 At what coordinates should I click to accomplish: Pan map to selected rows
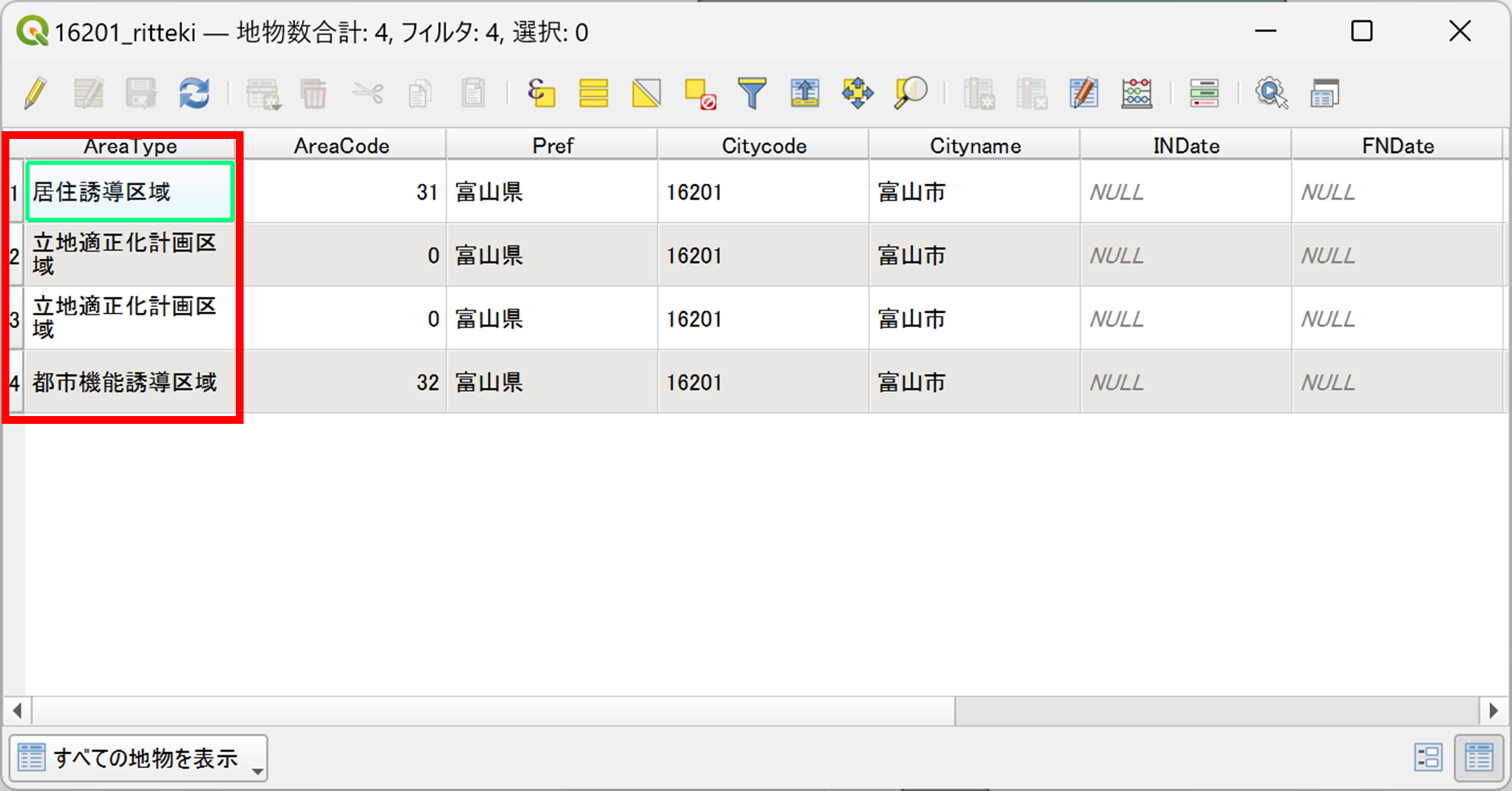pyautogui.click(x=857, y=94)
